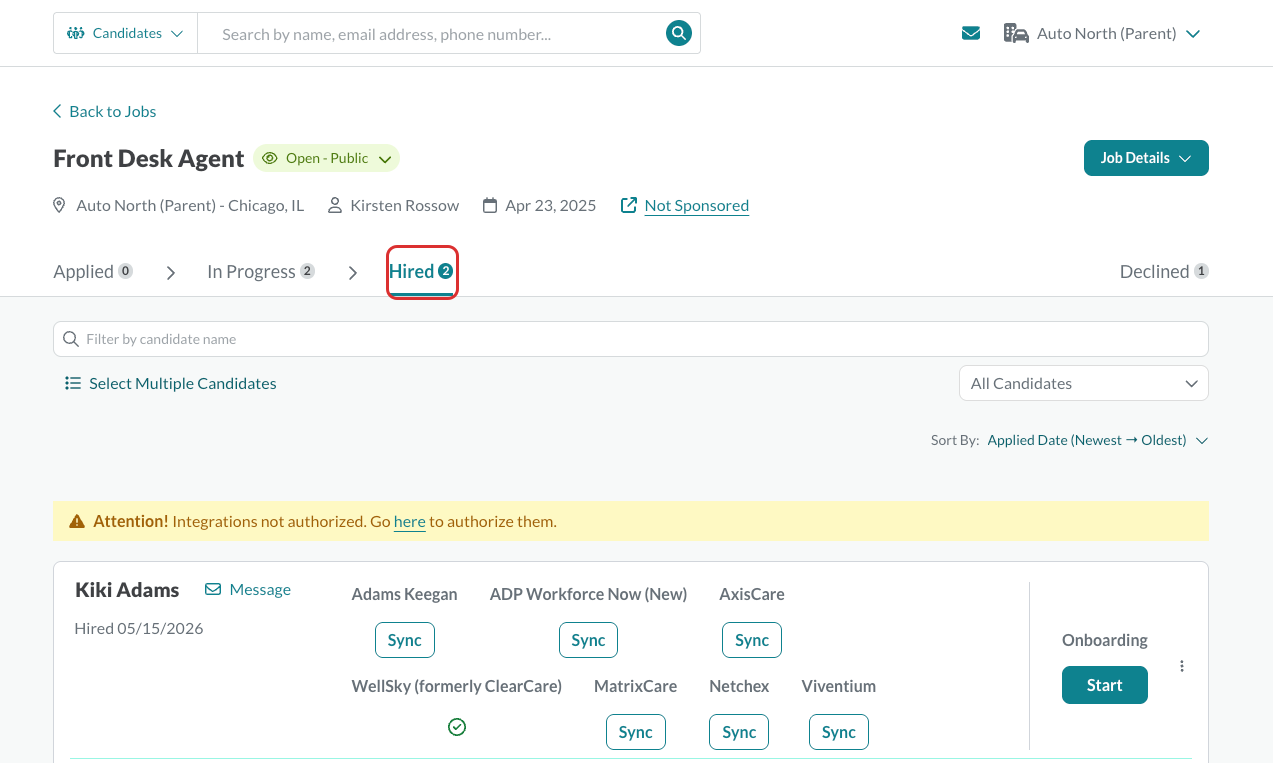Screen dimensions: 1273x763
Task: Click the dealership building icon beside Auto North
Action: (1016, 33)
